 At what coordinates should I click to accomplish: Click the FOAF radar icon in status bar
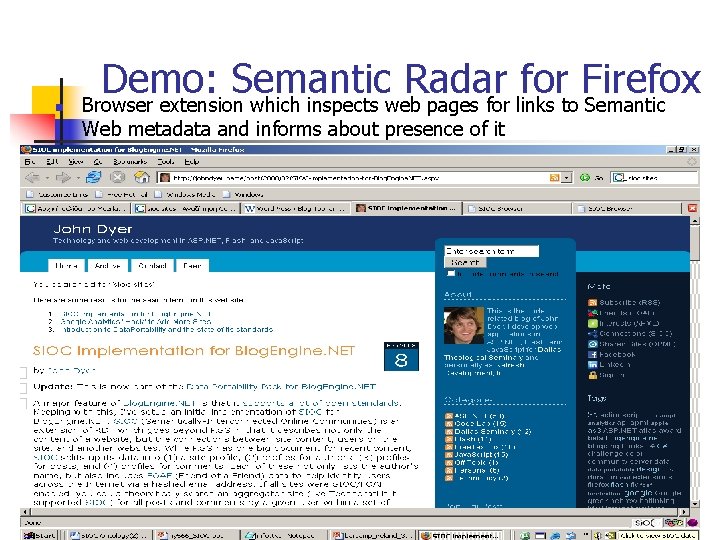[x=673, y=523]
